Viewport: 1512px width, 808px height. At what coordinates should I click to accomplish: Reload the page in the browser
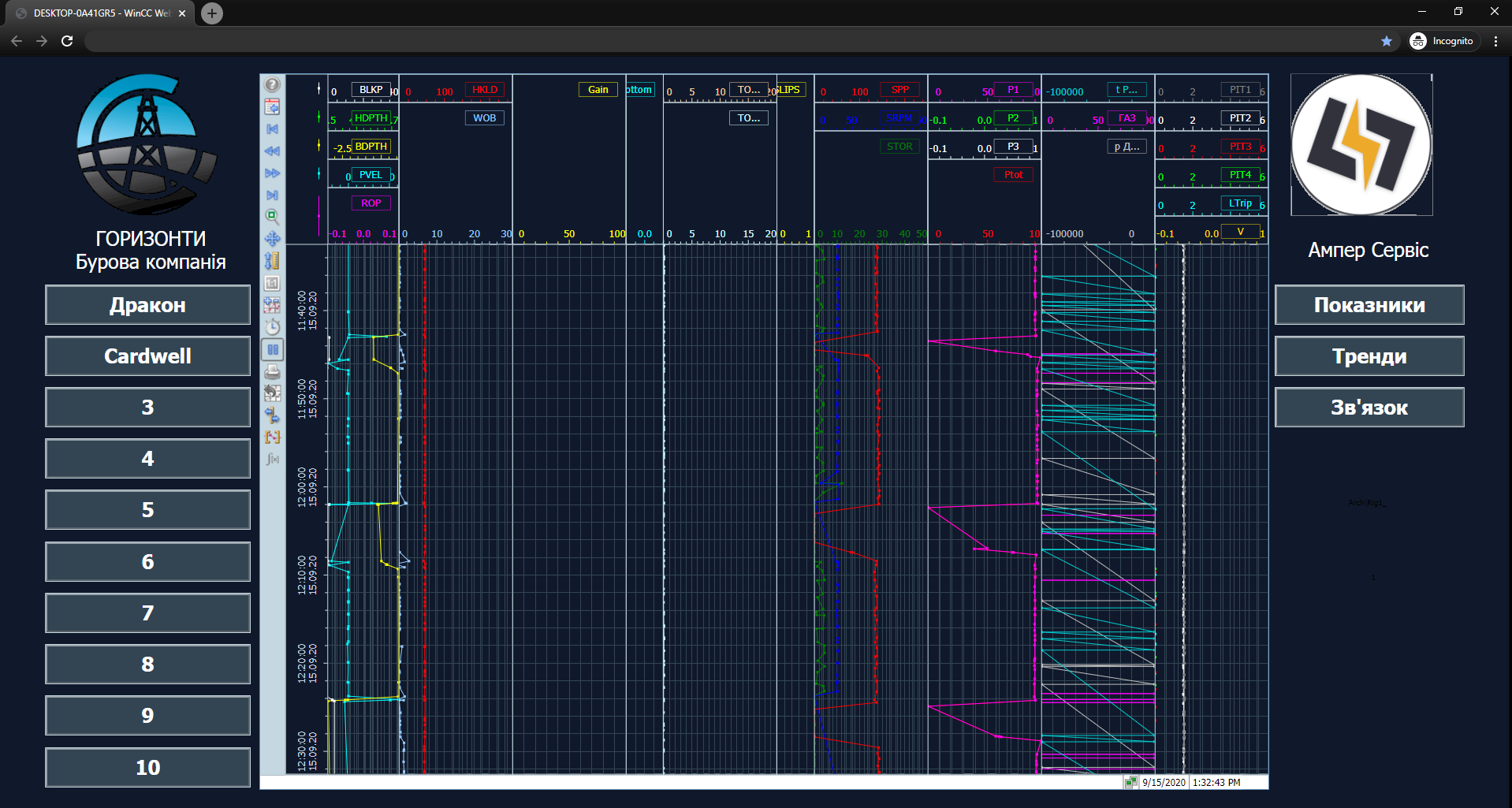(67, 41)
